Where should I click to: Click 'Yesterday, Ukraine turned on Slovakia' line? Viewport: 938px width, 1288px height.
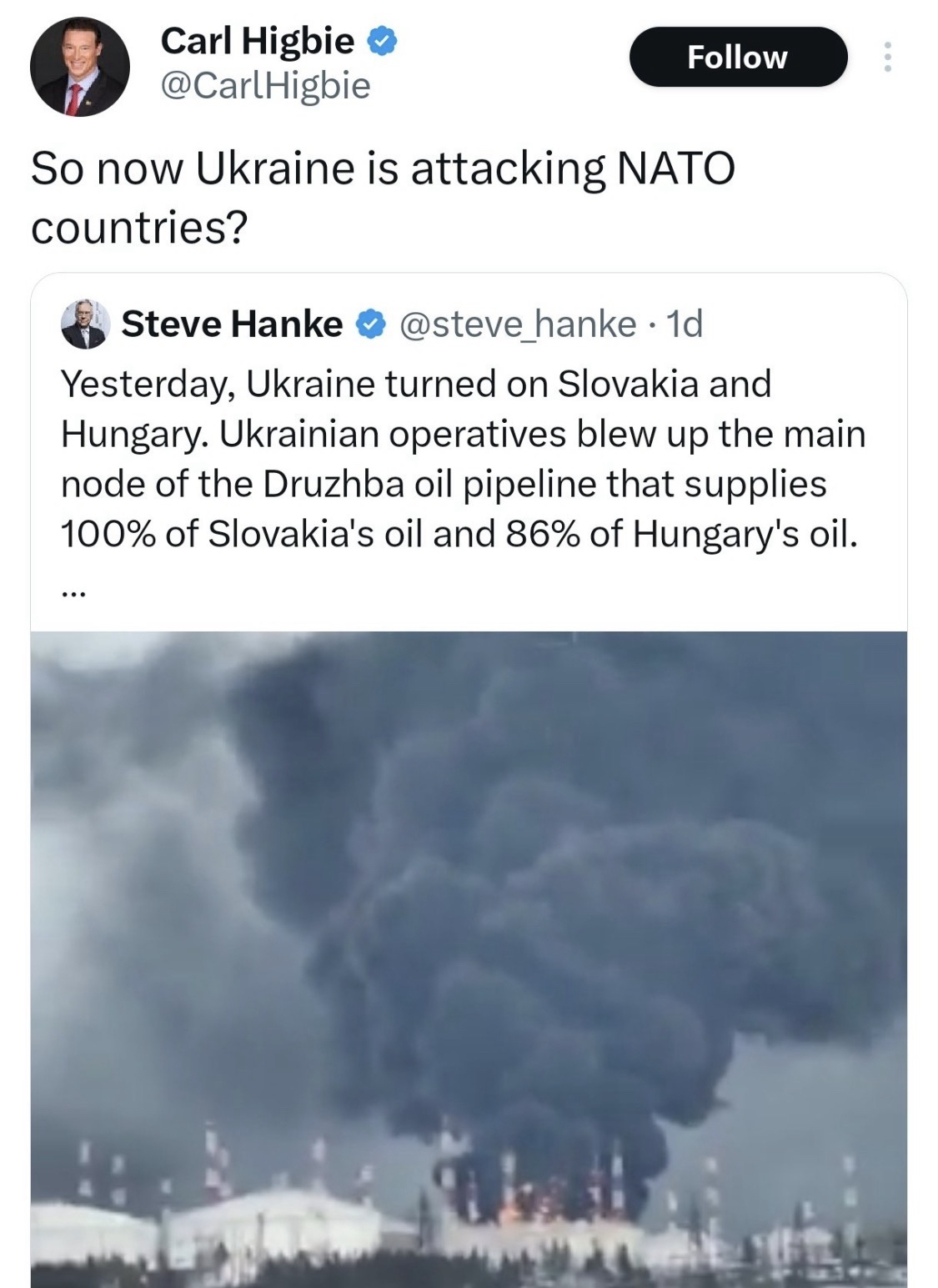[x=416, y=385]
